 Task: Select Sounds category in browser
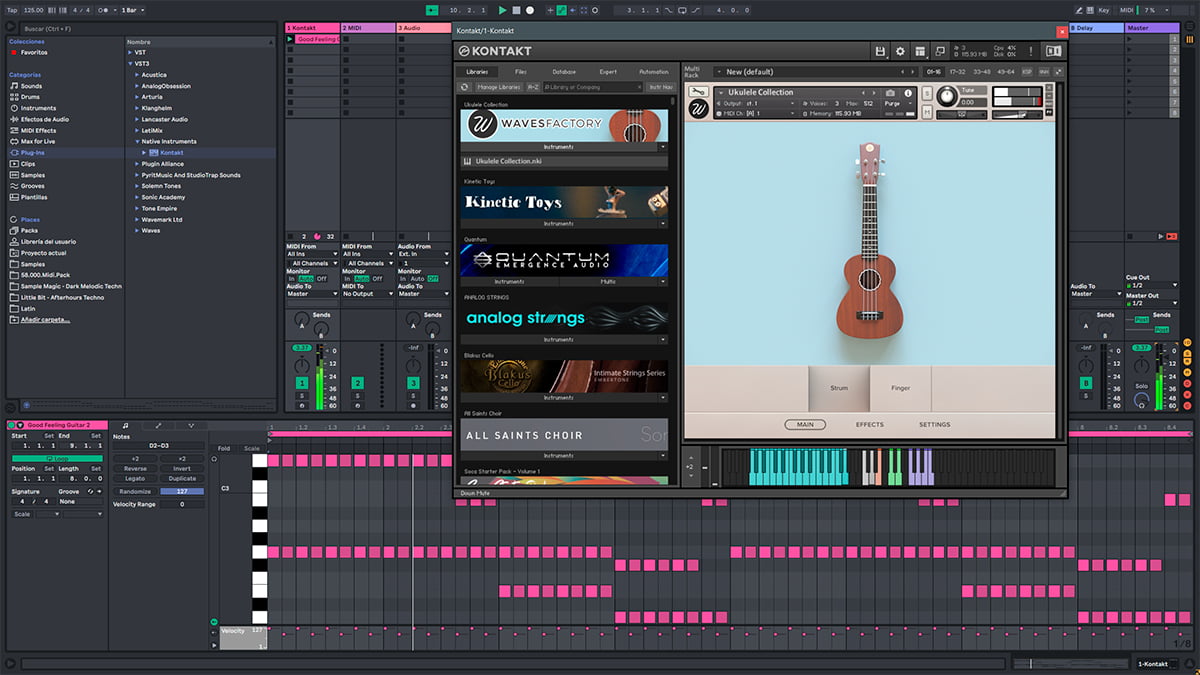click(32, 86)
